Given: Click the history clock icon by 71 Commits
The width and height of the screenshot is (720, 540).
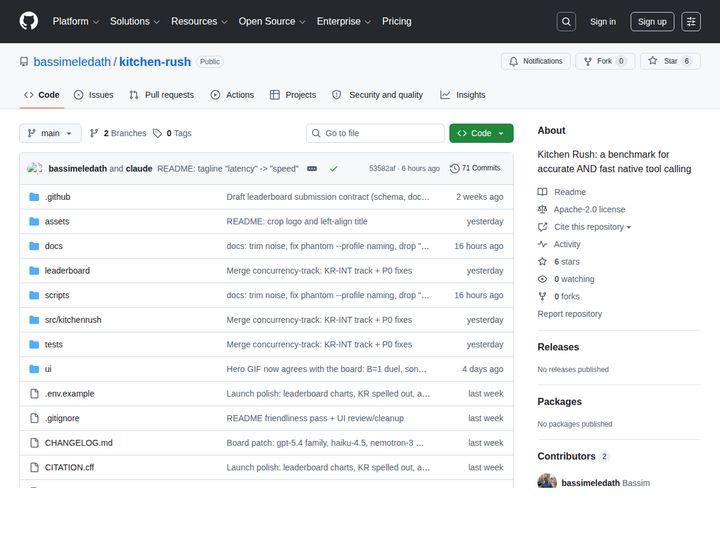Looking at the screenshot, I should [x=454, y=169].
